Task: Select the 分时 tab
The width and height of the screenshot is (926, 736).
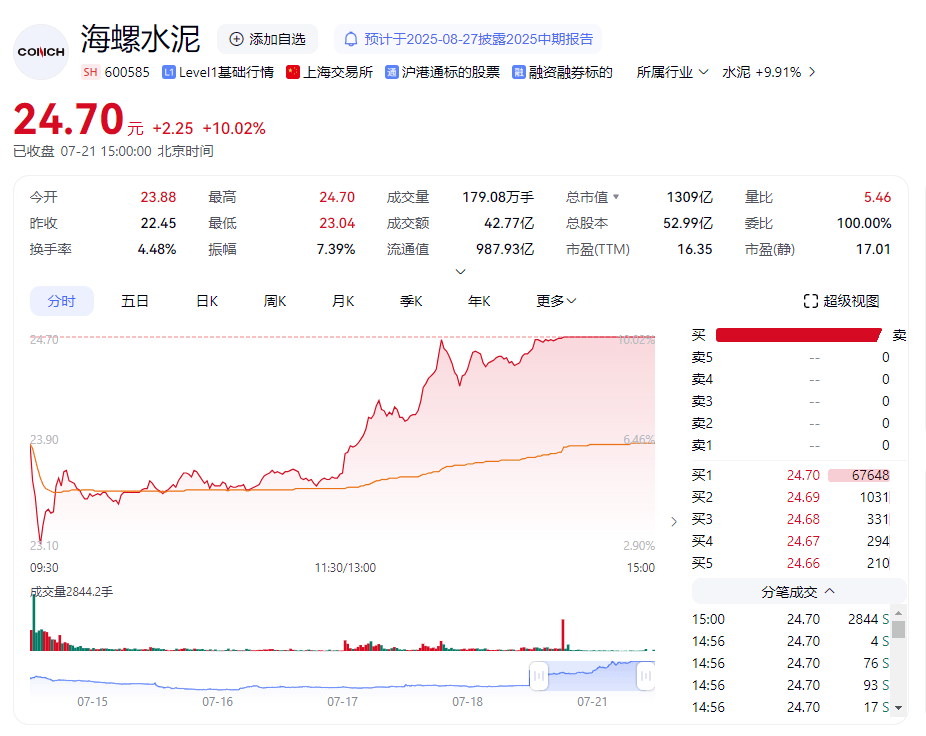Action: [x=61, y=301]
